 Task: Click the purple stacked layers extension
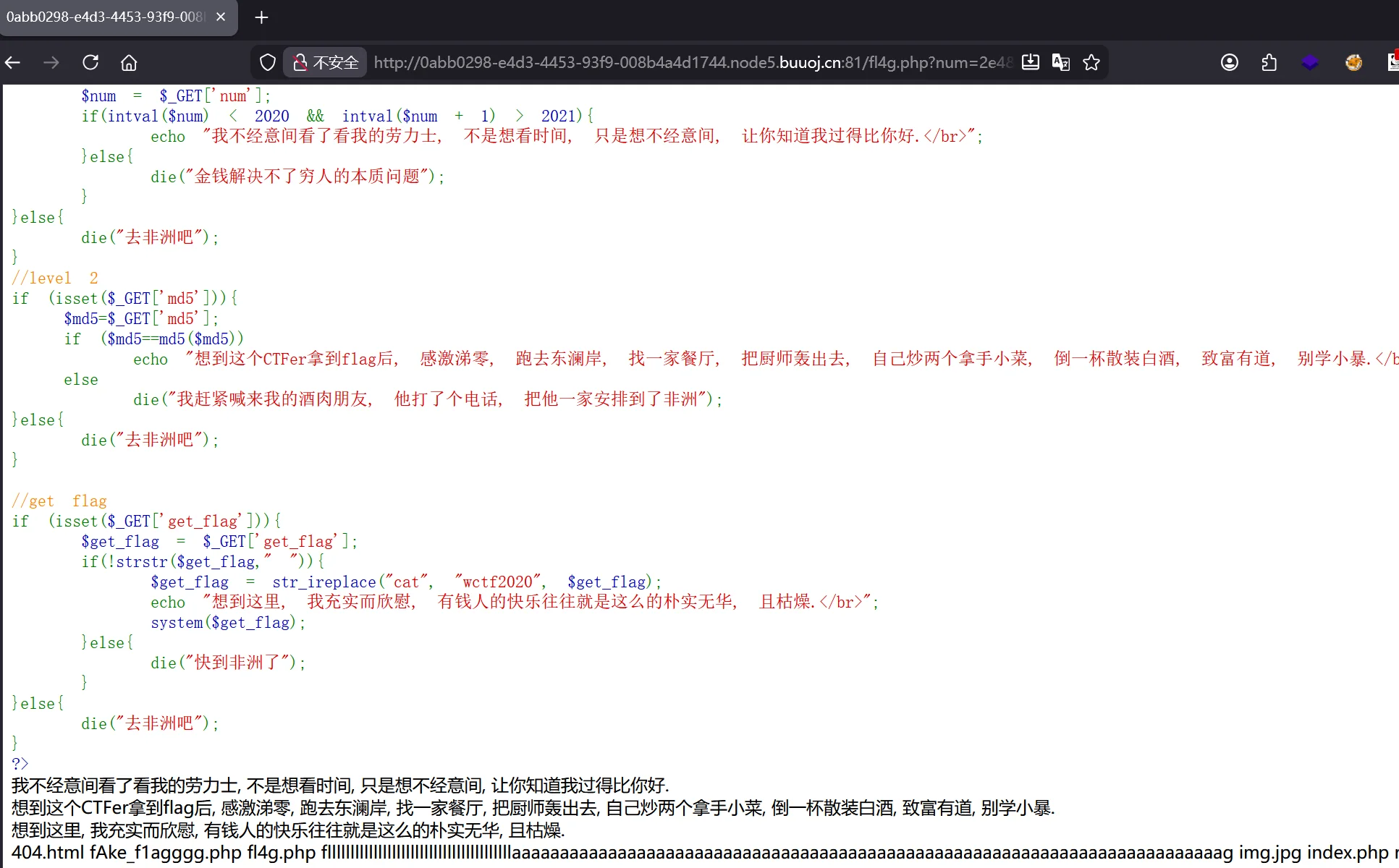[1310, 63]
